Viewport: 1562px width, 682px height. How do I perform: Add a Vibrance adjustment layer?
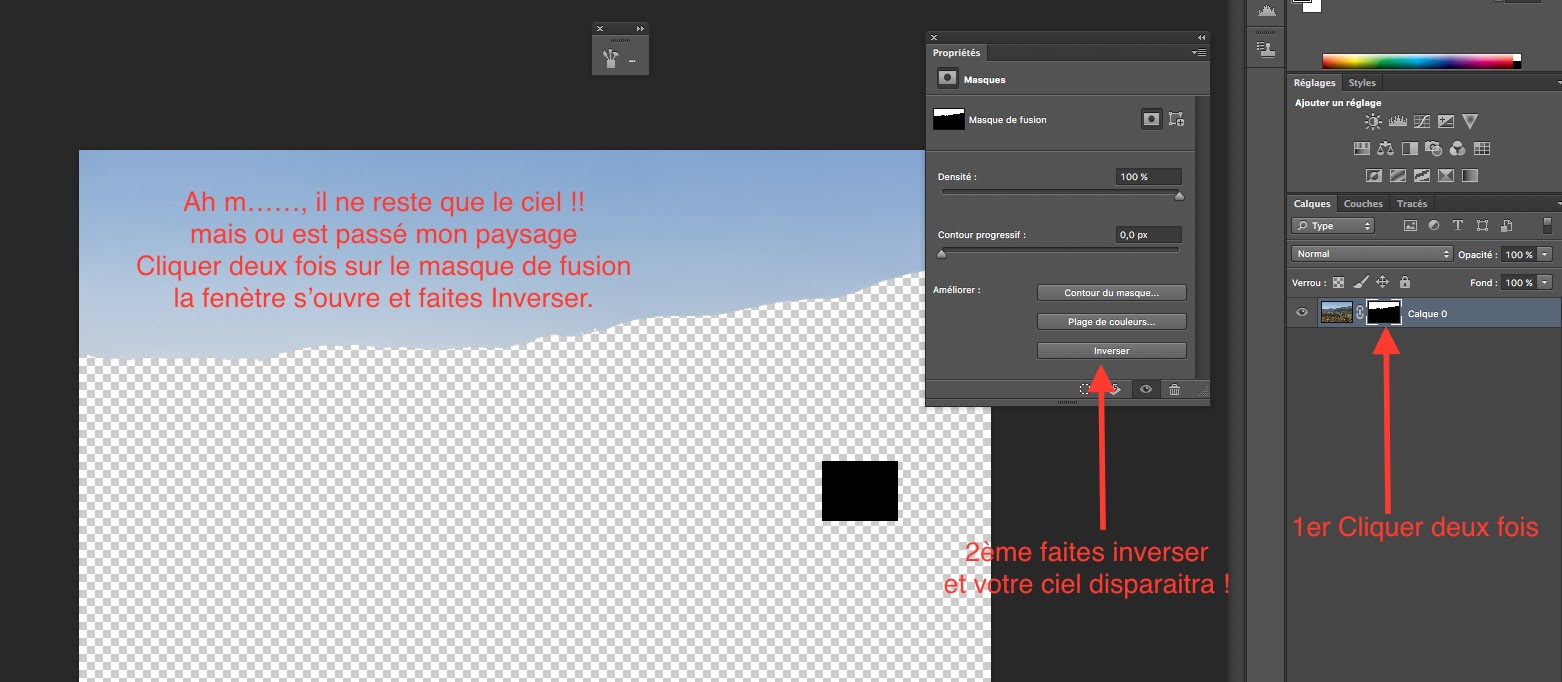(x=1470, y=122)
